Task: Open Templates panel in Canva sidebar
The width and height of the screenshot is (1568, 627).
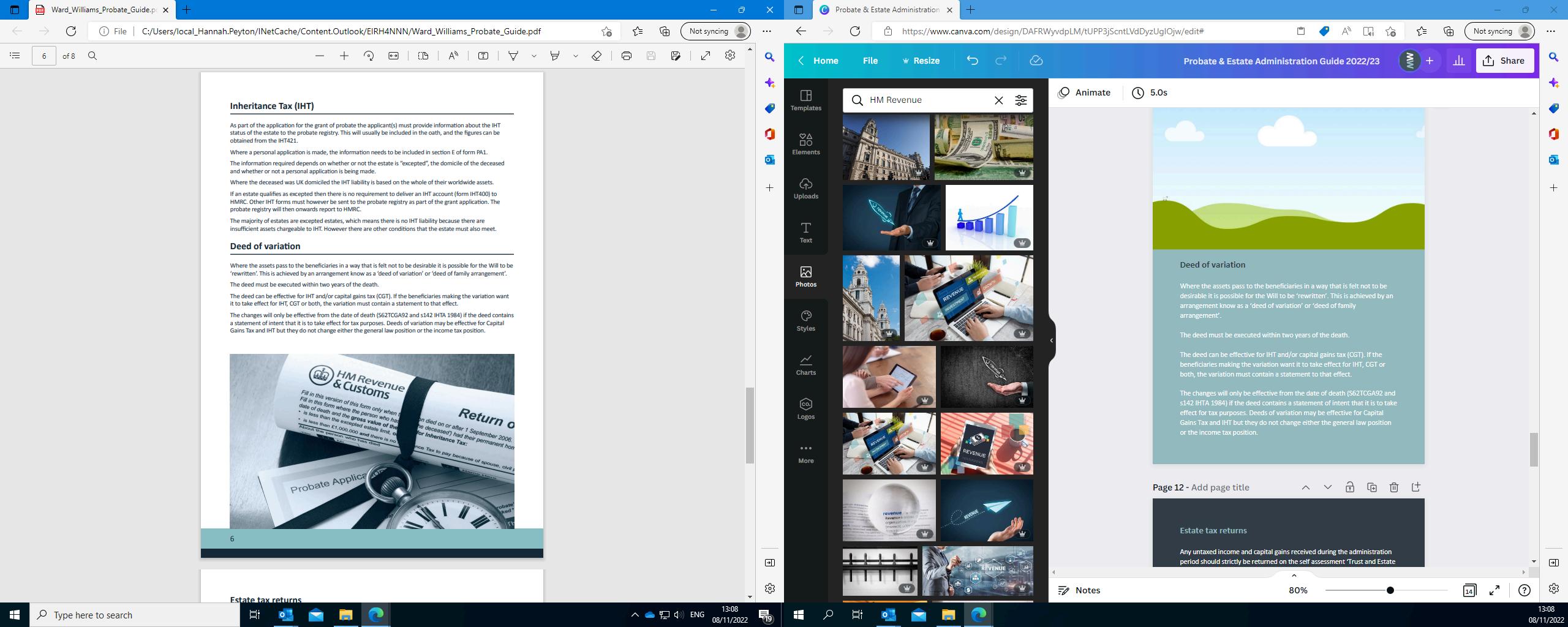Action: [x=806, y=100]
